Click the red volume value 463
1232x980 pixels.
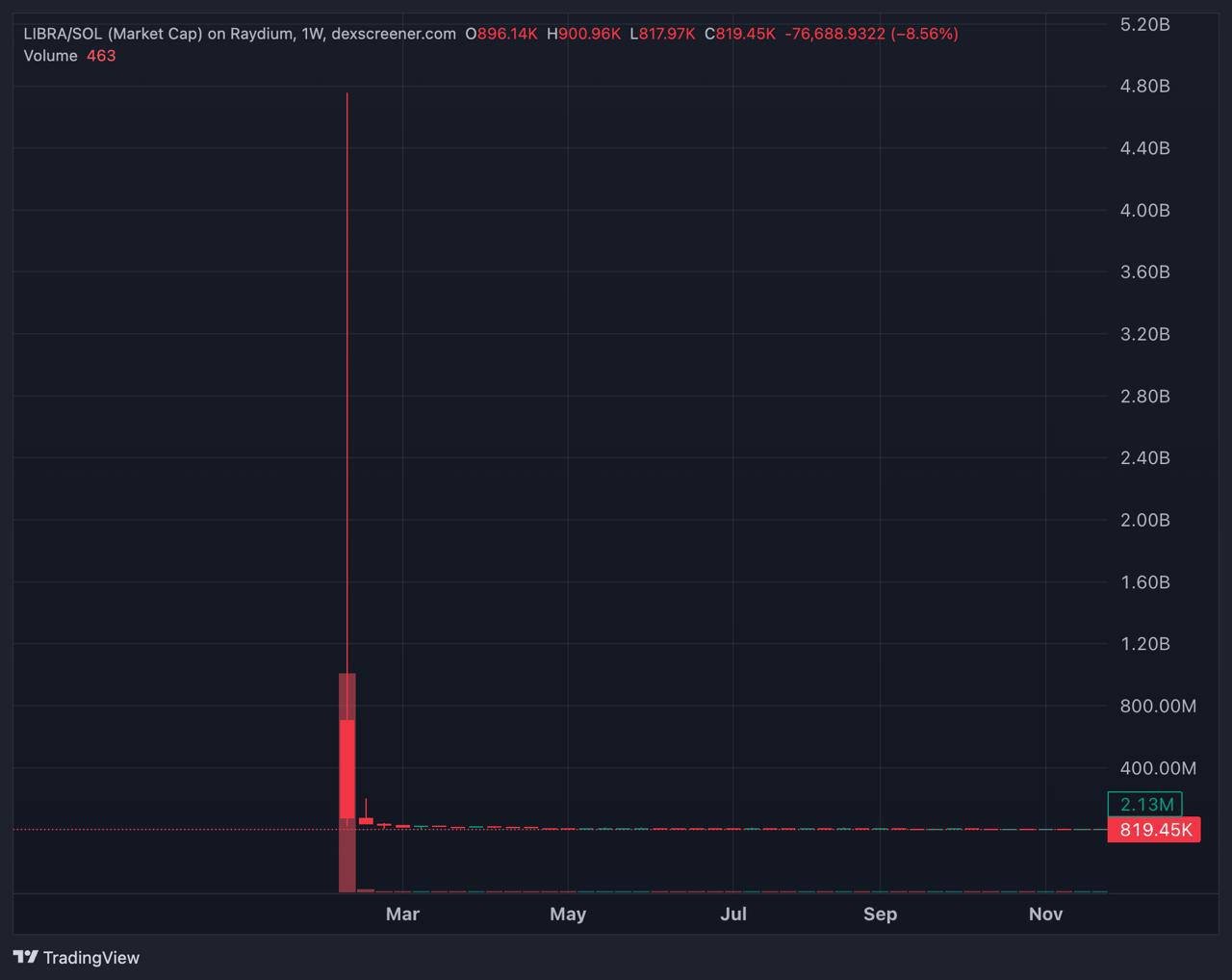coord(101,56)
